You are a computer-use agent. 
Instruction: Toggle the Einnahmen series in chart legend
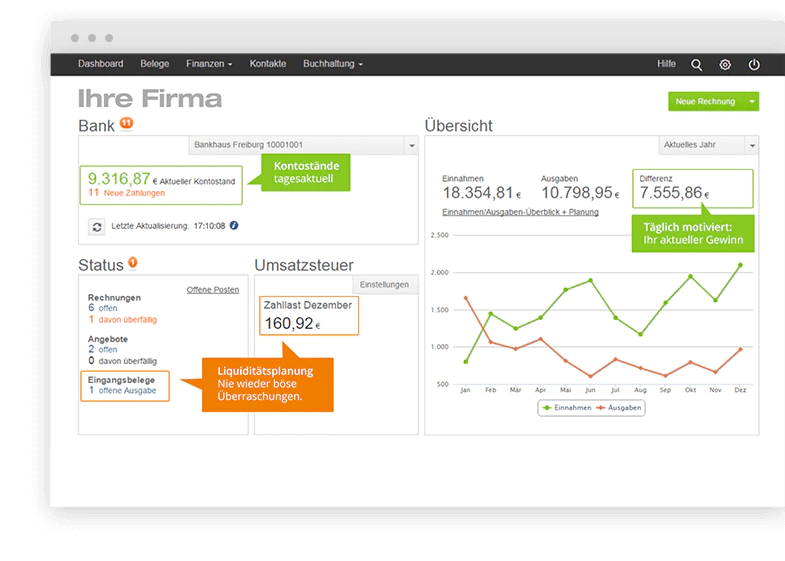pyautogui.click(x=567, y=408)
